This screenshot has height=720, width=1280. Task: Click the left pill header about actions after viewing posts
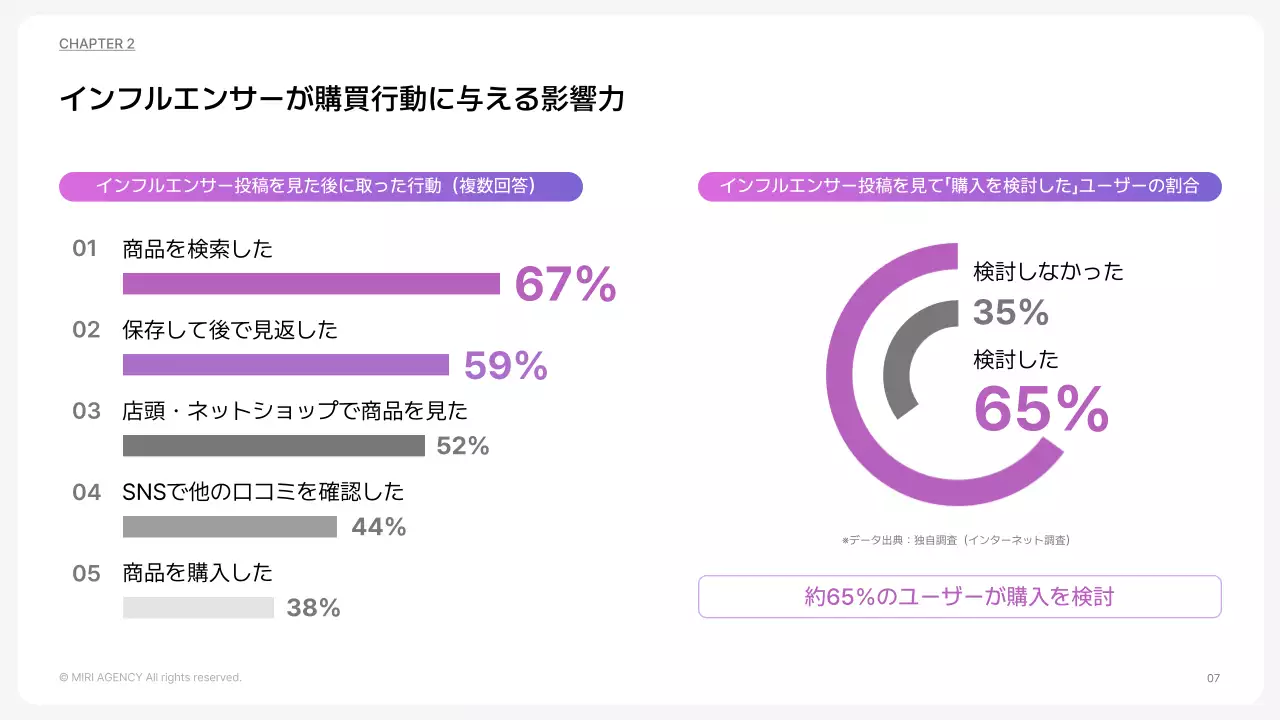pos(320,186)
